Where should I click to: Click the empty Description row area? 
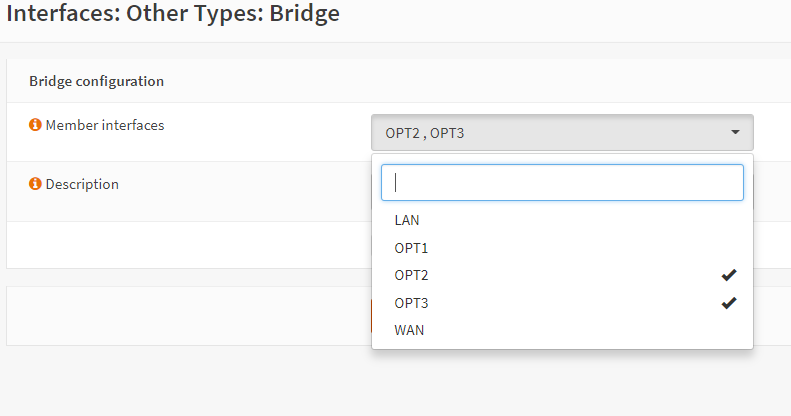pyautogui.click(x=200, y=200)
